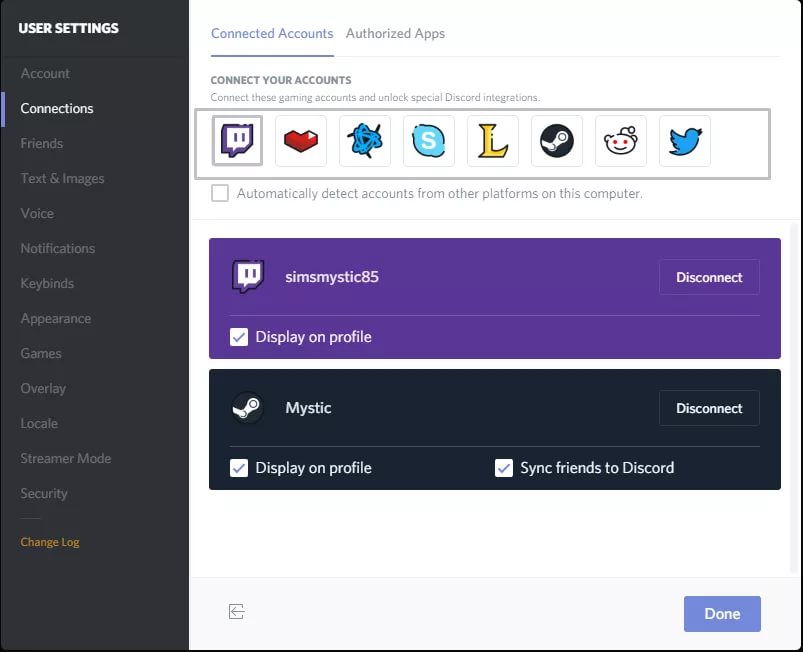Open Text & Images settings
Image resolution: width=803 pixels, height=652 pixels.
pyautogui.click(x=62, y=178)
